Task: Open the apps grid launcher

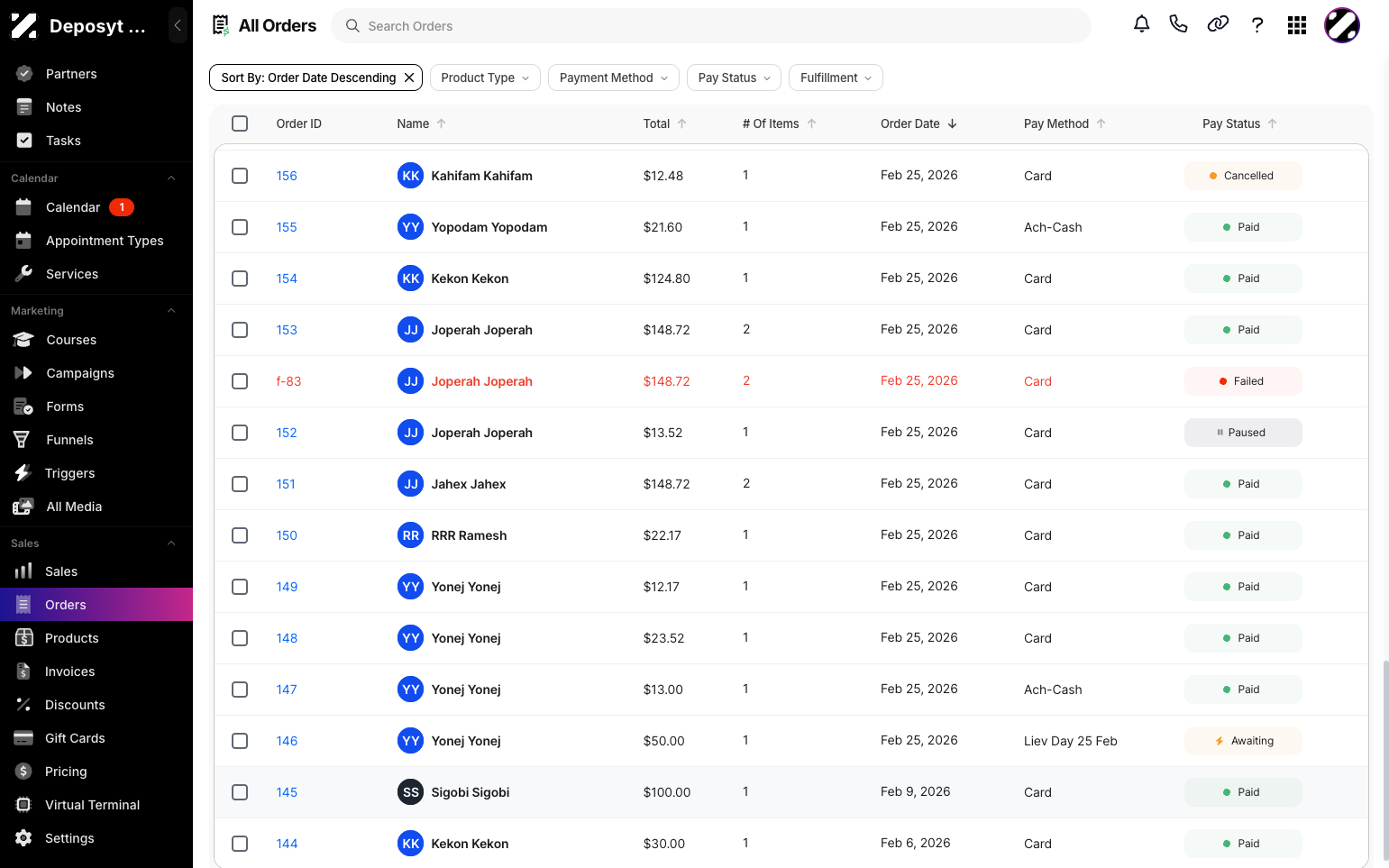Action: pyautogui.click(x=1297, y=25)
